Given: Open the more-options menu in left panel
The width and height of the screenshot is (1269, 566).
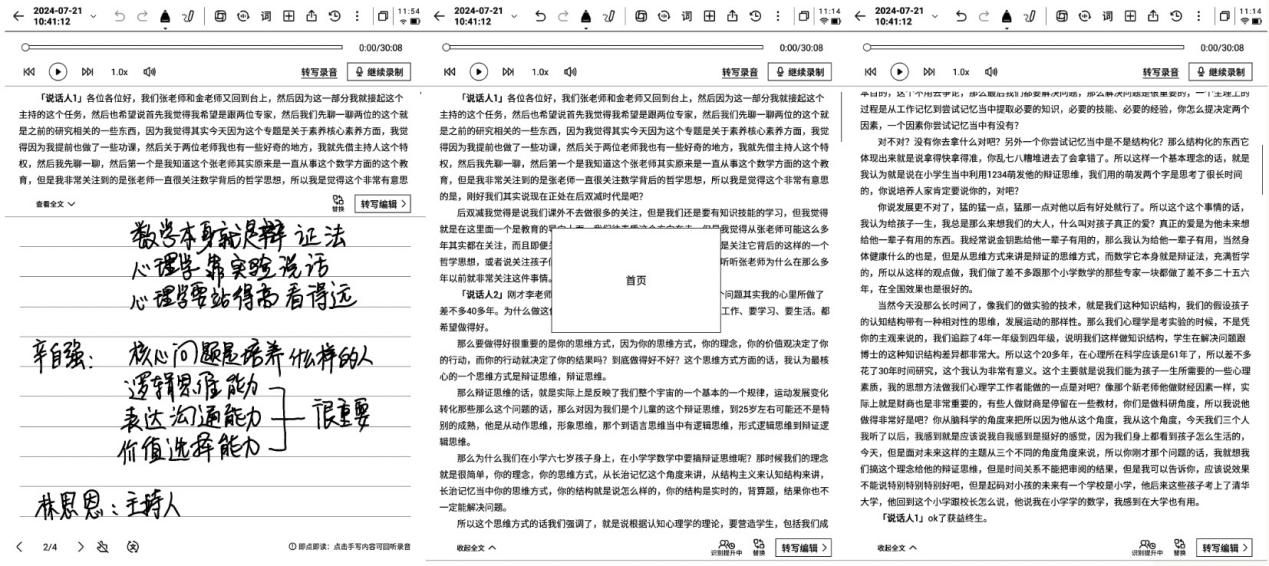Looking at the screenshot, I should (x=355, y=16).
